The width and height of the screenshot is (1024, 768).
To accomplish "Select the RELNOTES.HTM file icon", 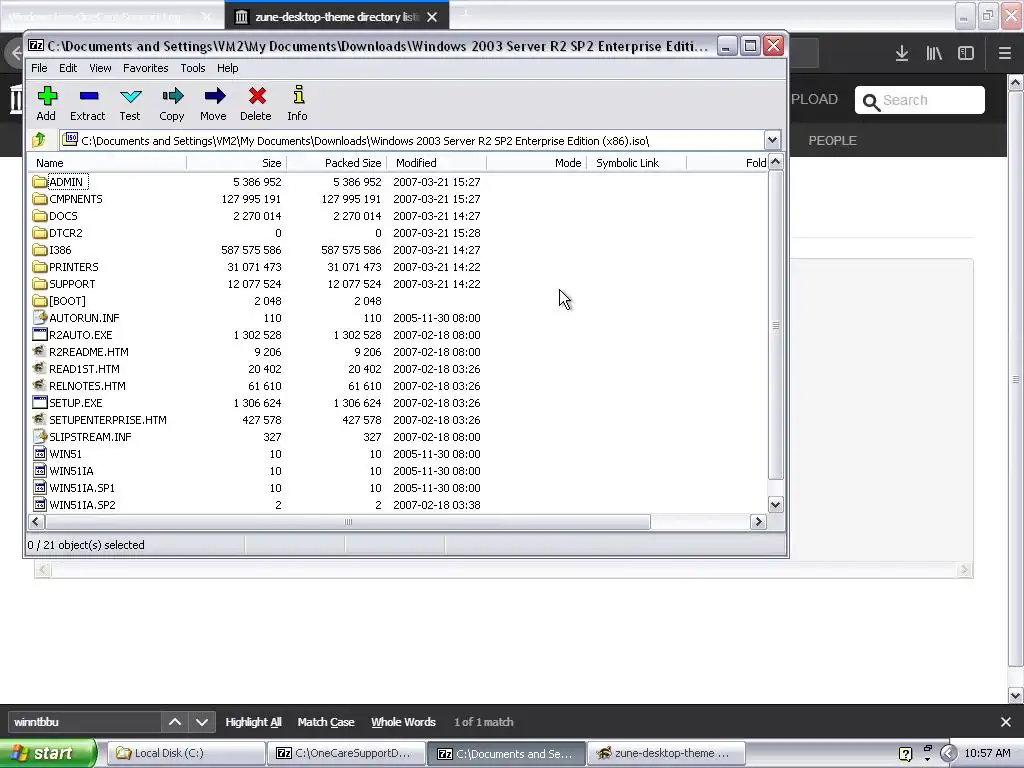I will pyautogui.click(x=40, y=385).
